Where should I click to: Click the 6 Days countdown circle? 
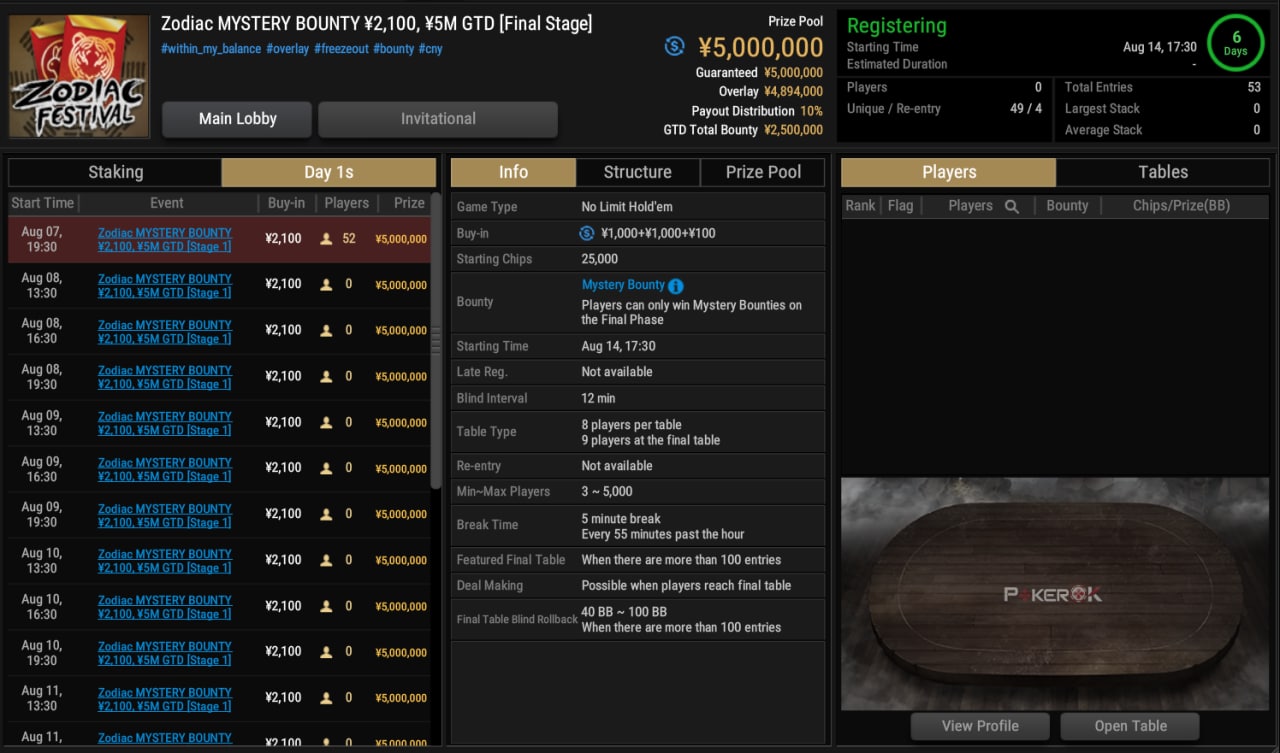pyautogui.click(x=1236, y=44)
